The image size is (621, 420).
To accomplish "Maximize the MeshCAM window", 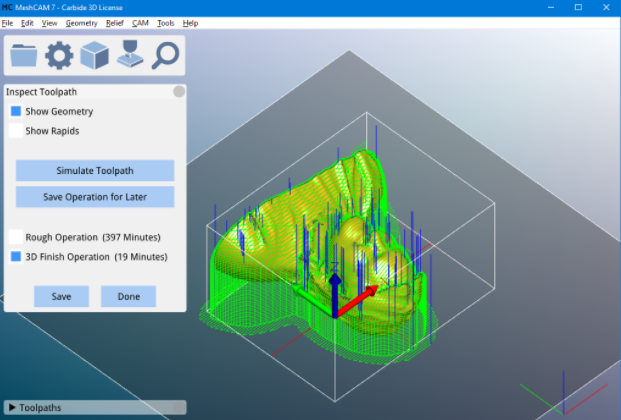I will [578, 7].
